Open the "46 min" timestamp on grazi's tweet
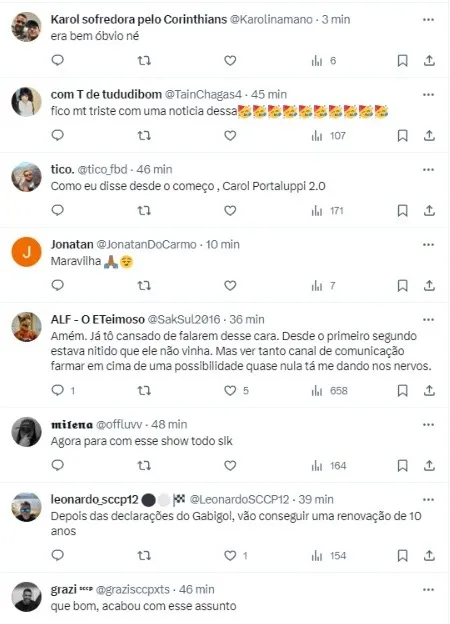Screen dimensions: 450x624 pos(197,589)
